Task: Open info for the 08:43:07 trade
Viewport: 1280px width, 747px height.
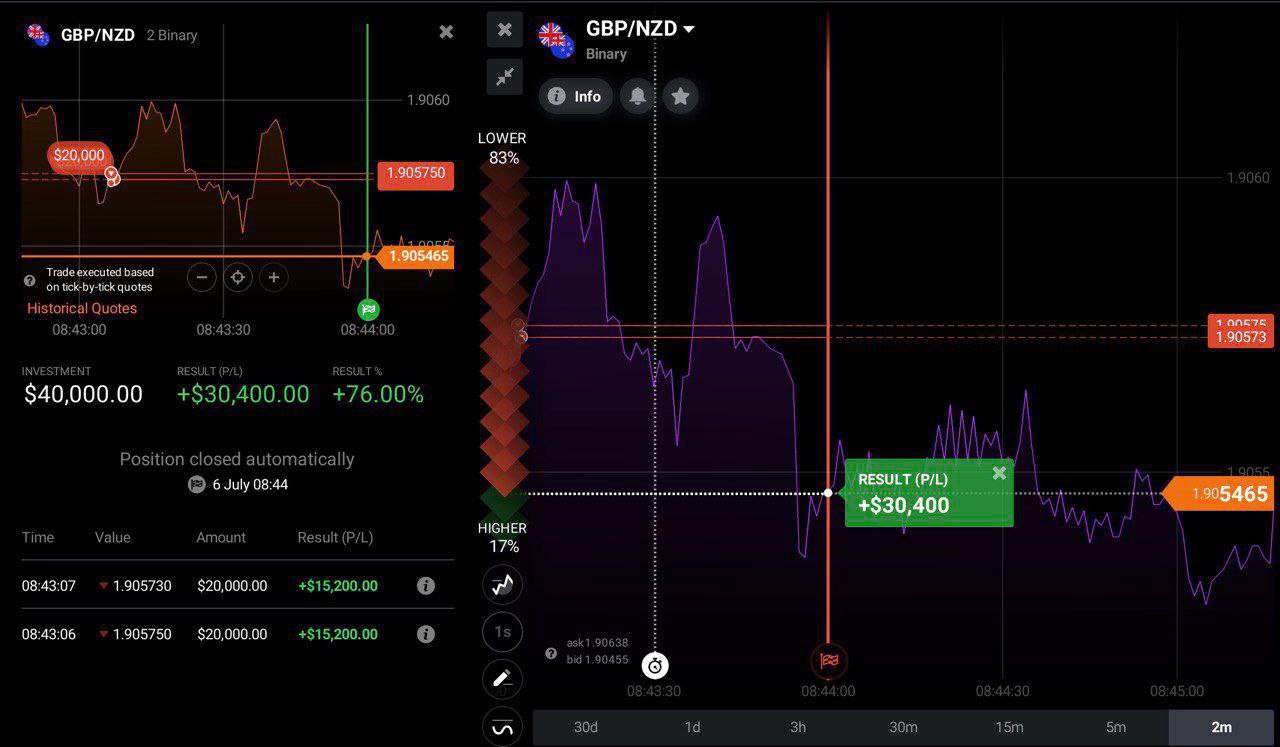Action: (x=426, y=586)
